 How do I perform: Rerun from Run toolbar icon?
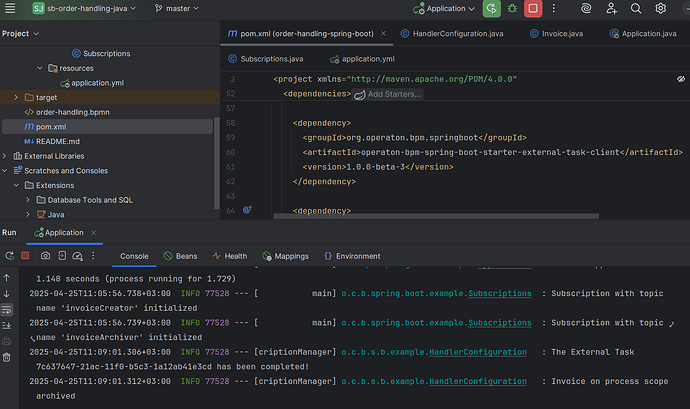point(9,256)
